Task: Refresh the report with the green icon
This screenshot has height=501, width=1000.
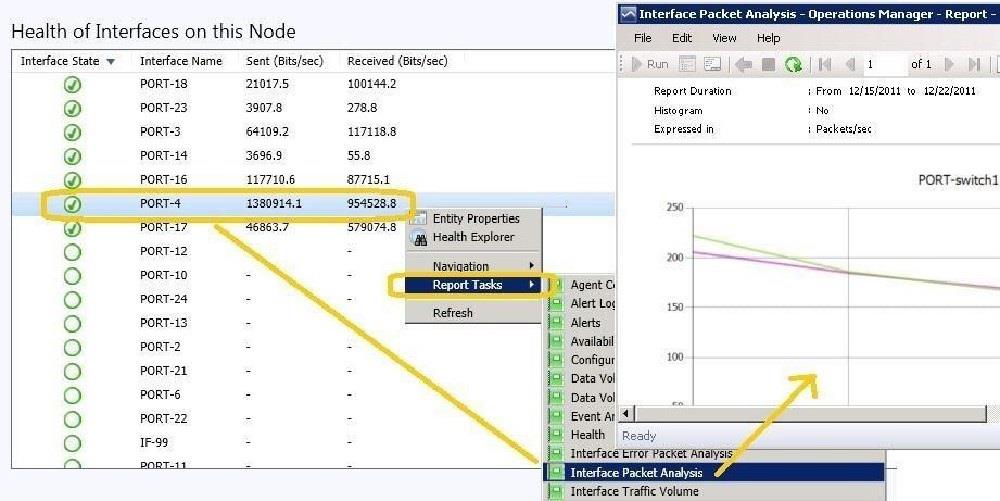Action: click(x=793, y=64)
